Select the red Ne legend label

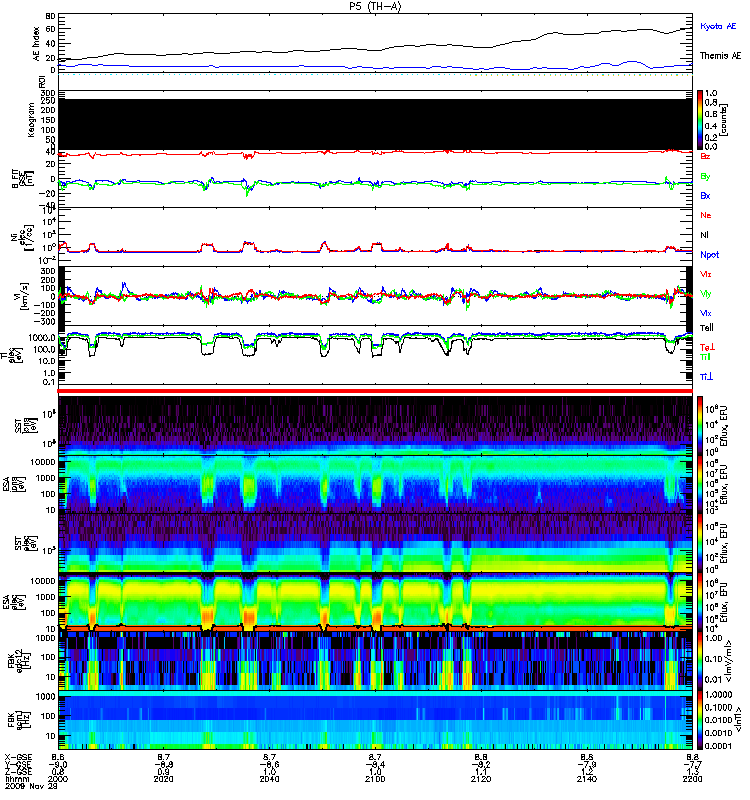(706, 215)
